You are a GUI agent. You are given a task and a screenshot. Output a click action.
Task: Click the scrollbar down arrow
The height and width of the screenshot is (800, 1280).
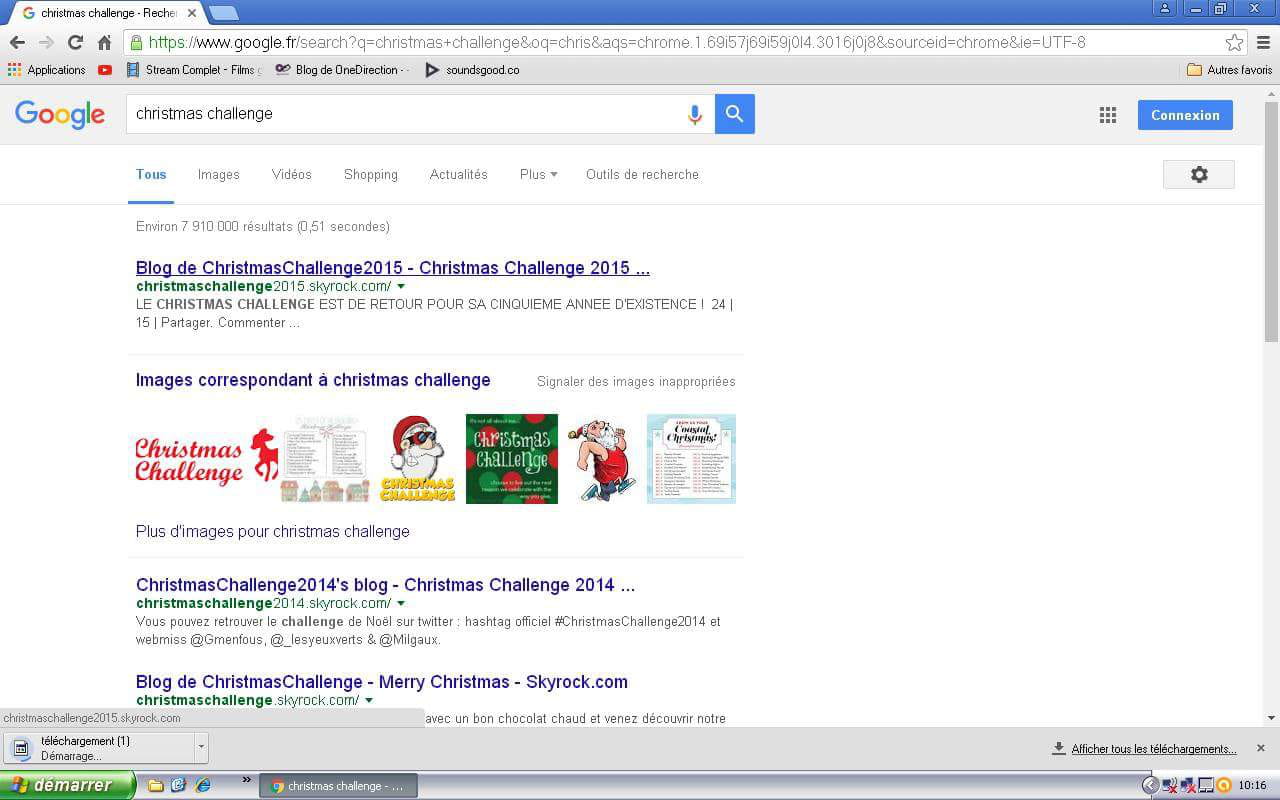point(1271,718)
